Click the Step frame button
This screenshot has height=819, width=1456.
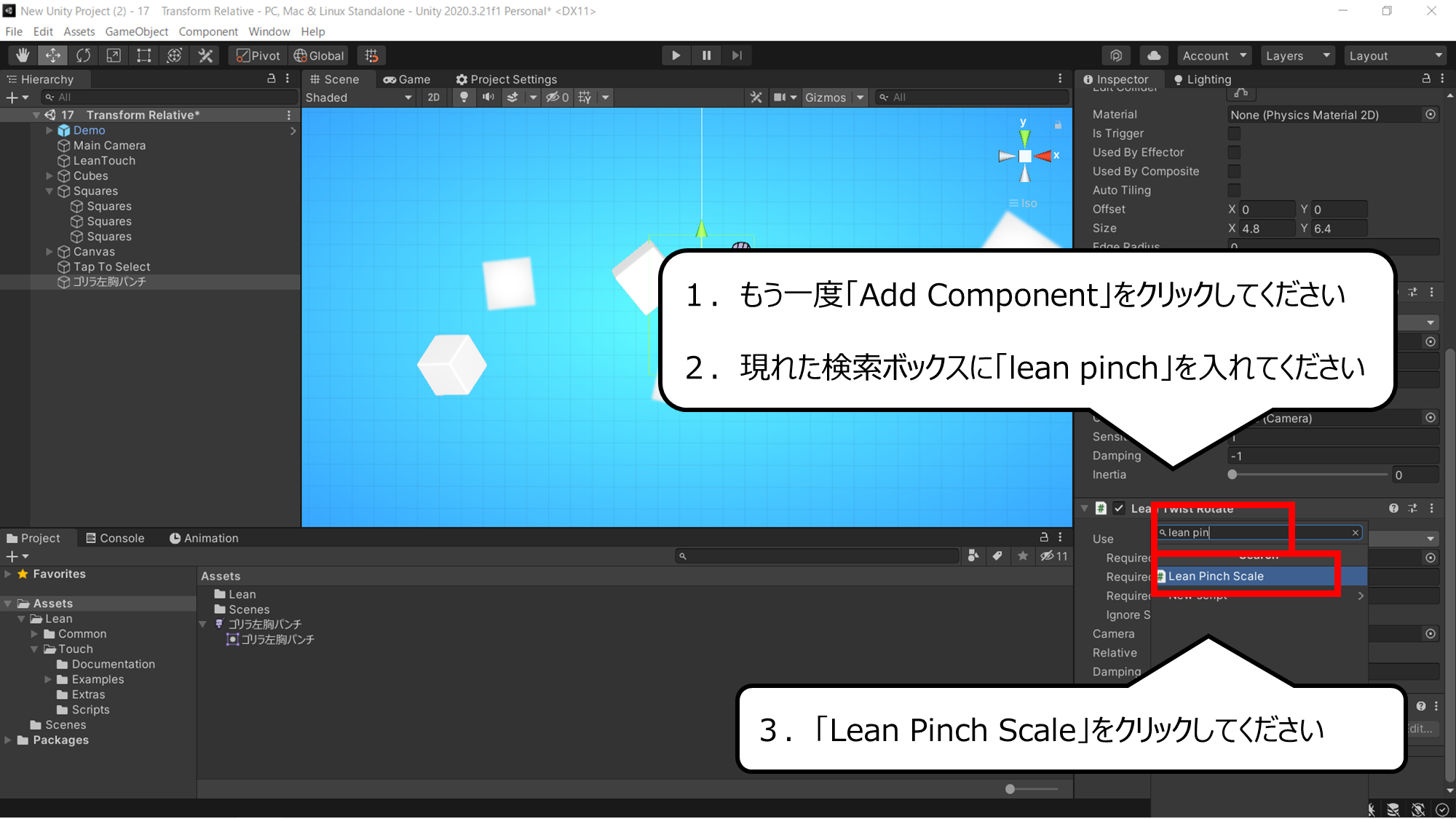click(x=737, y=55)
